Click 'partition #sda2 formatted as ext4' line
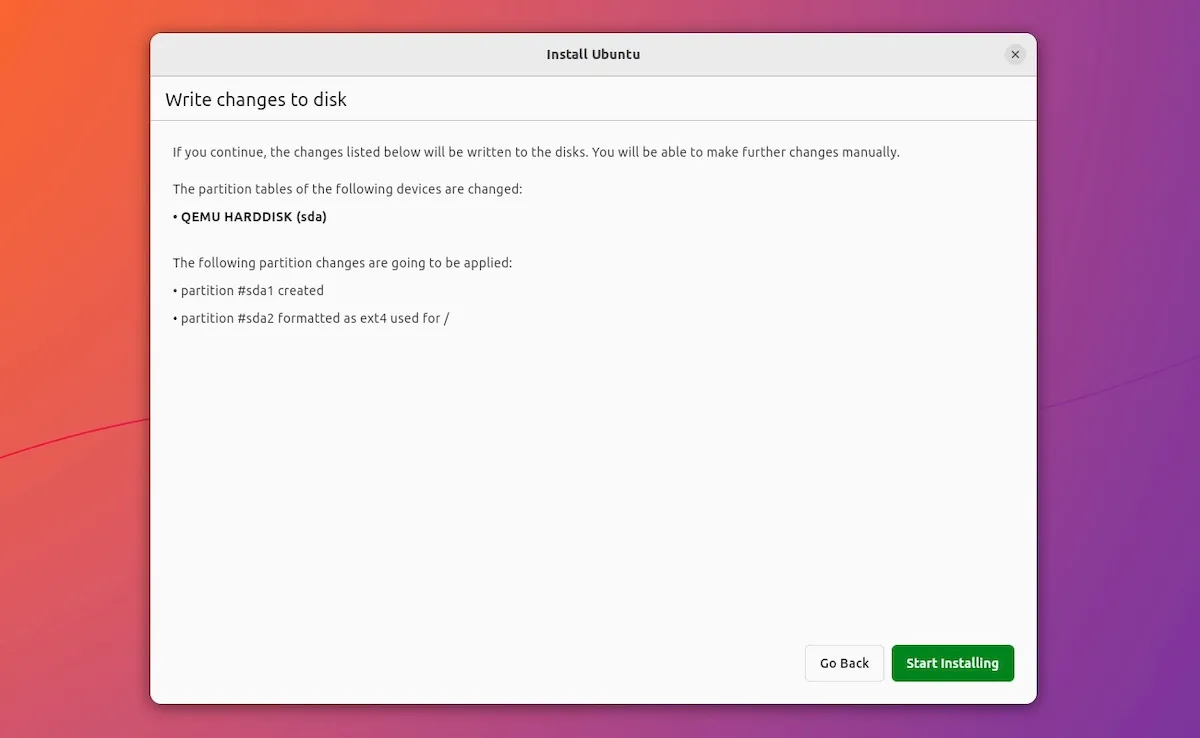The height and width of the screenshot is (738, 1200). tap(311, 318)
